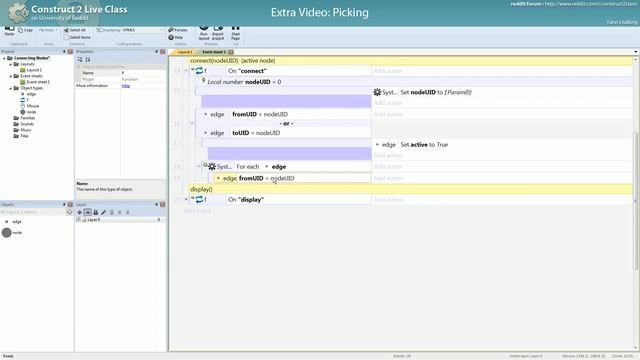Viewport: 640px width, 360px height.
Task: Collapse the Object types folder
Action: [11, 88]
